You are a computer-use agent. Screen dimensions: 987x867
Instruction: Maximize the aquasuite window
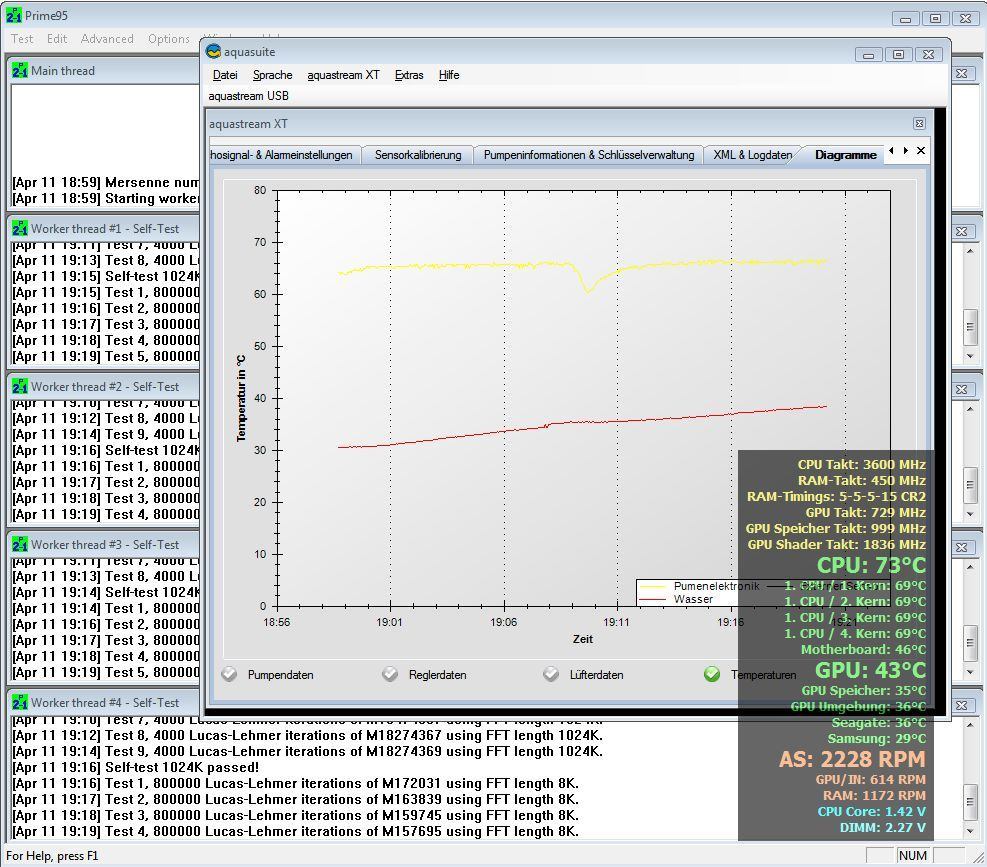point(898,55)
